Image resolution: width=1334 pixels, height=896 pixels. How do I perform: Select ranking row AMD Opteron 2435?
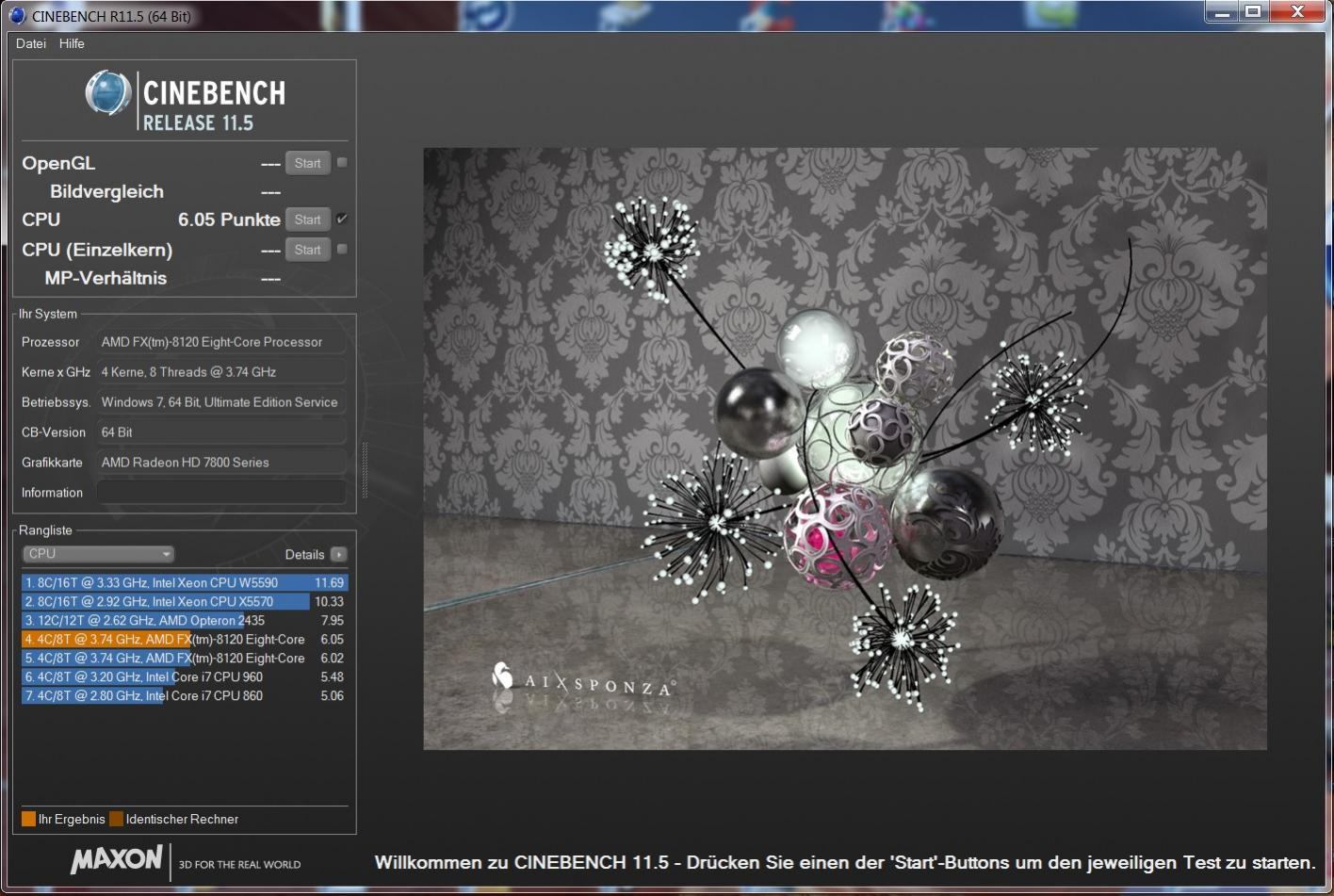pyautogui.click(x=185, y=620)
